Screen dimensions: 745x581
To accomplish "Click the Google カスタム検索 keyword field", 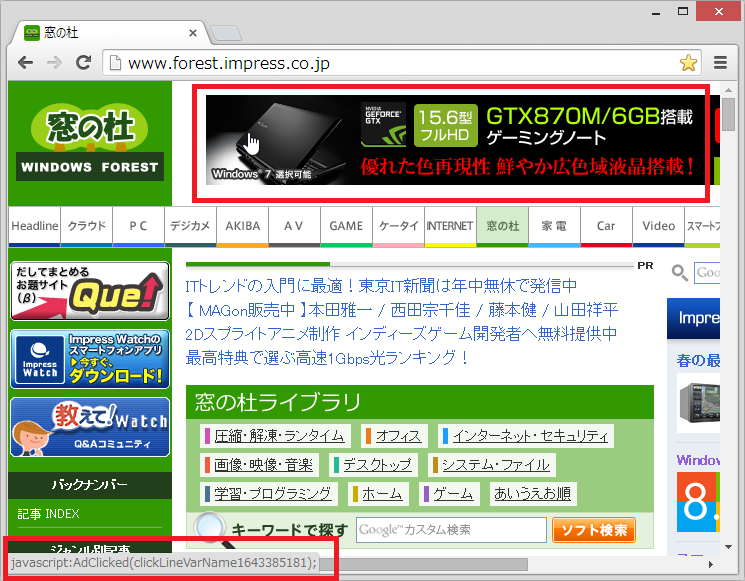I will point(451,530).
